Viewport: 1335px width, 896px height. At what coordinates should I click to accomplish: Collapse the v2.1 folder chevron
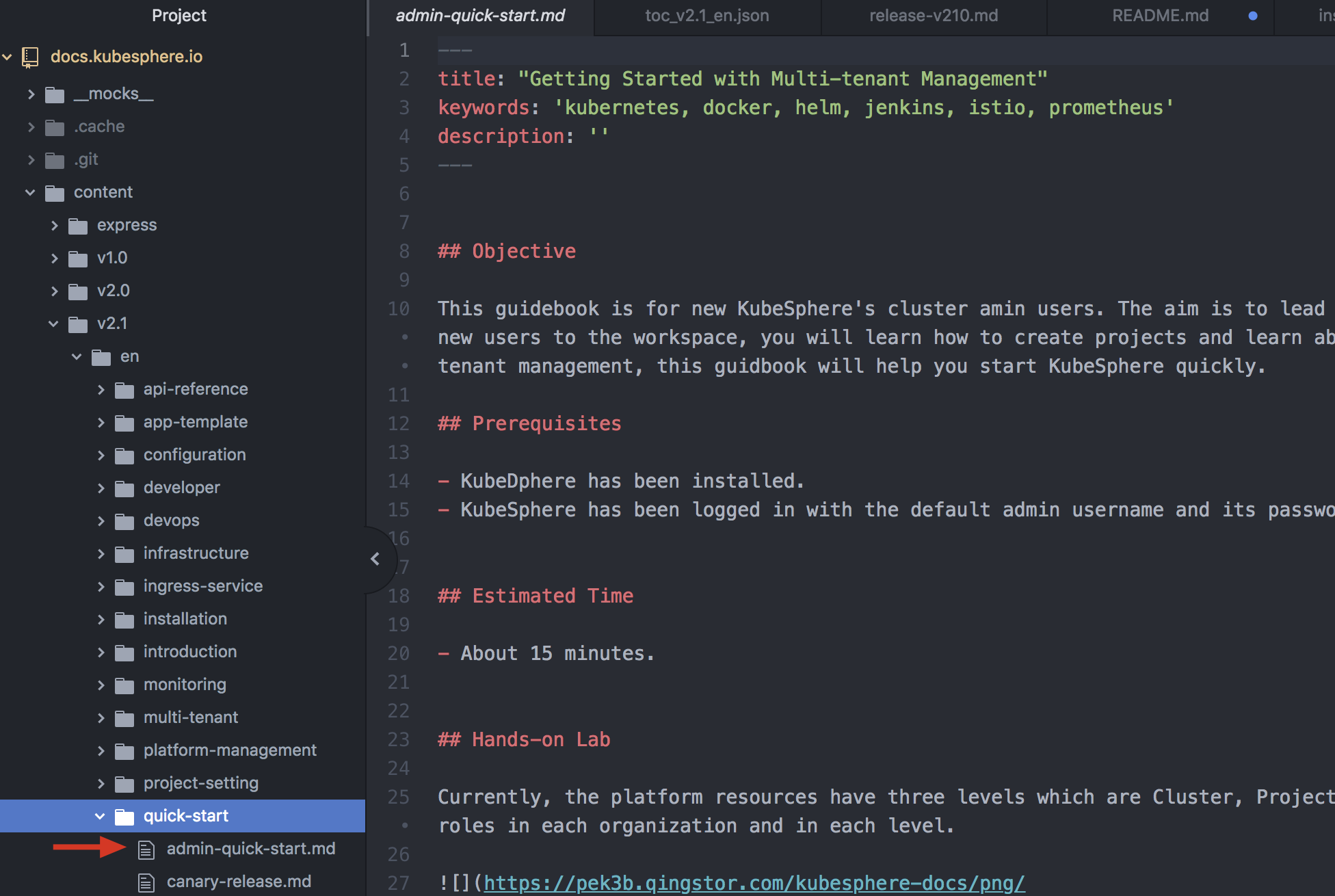53,324
